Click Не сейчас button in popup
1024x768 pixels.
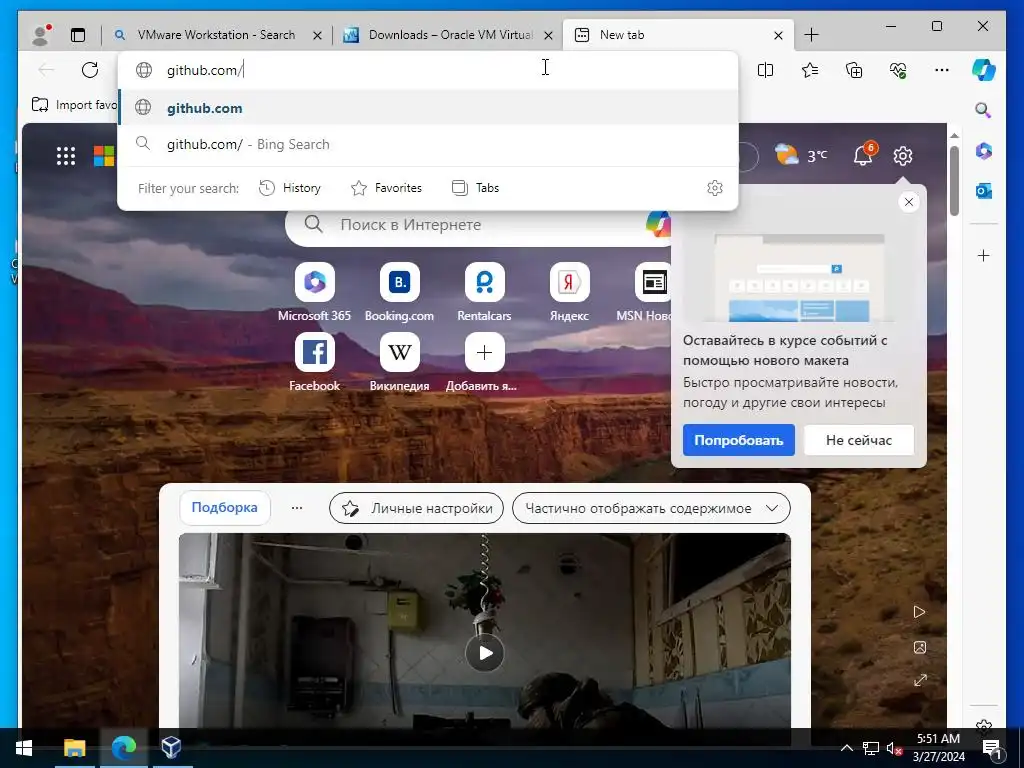tap(859, 440)
